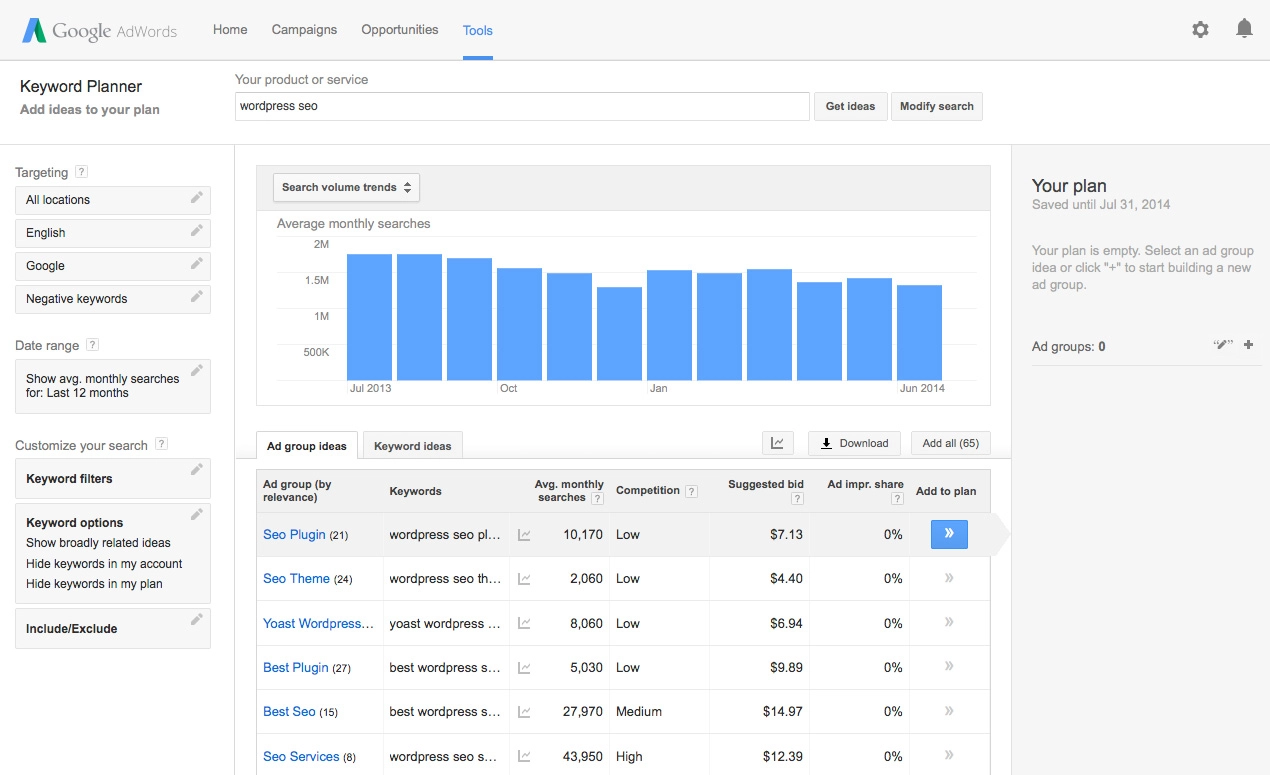Show trend chart for Best Plugin row

point(524,668)
